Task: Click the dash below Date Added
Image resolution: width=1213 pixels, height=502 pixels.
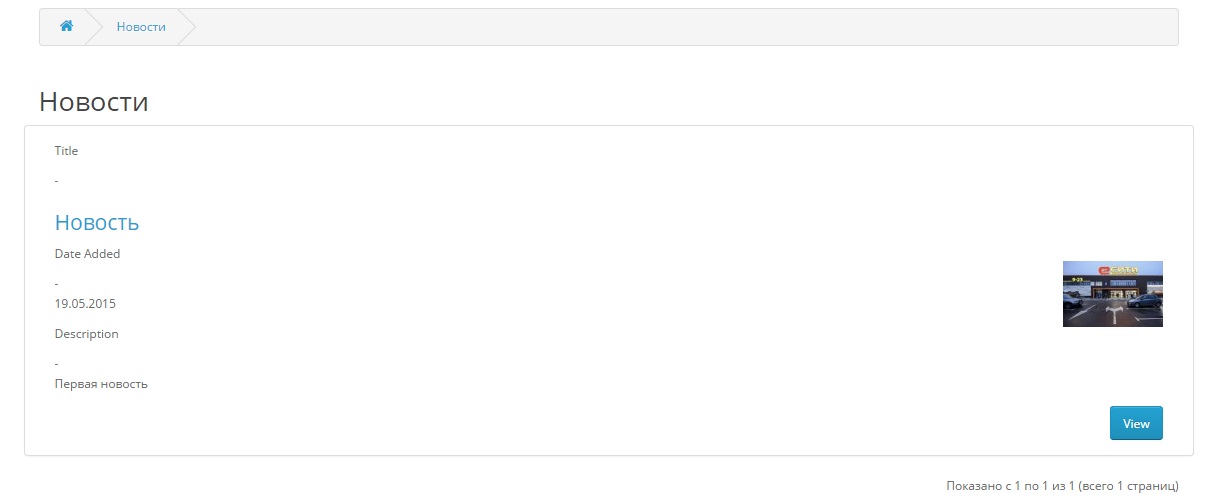Action: pos(57,284)
